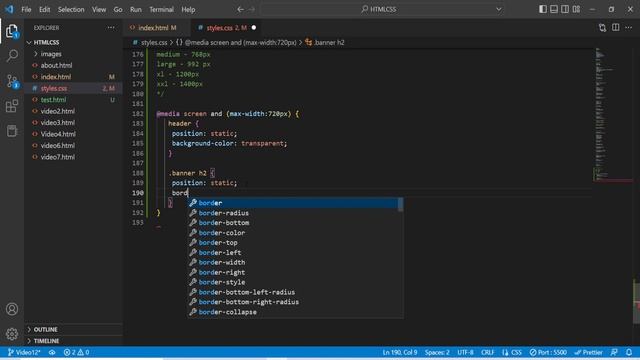Click Ln 190, Col 9 position indicator
The width and height of the screenshot is (640, 360).
coord(400,352)
